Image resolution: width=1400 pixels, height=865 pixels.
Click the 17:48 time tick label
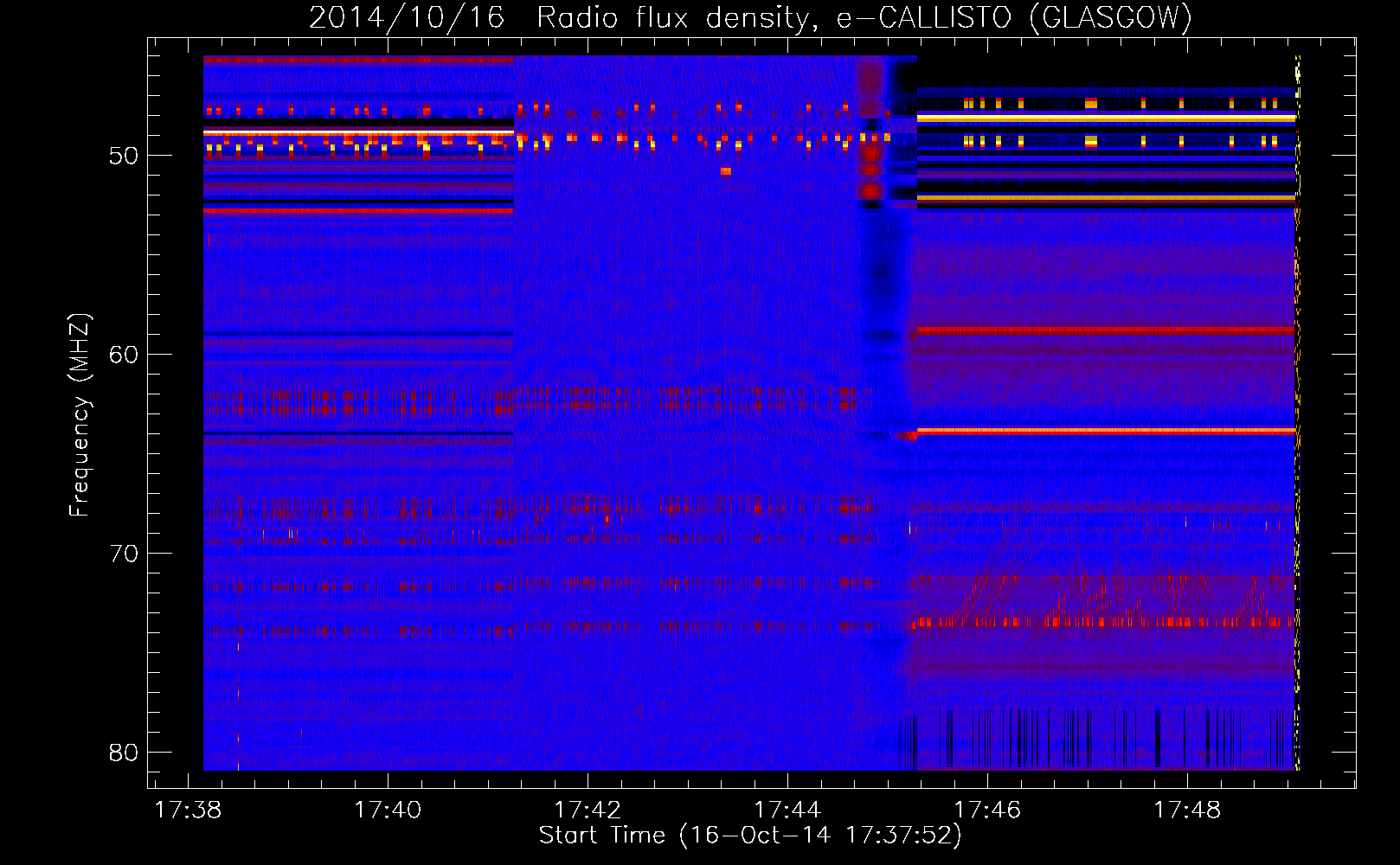click(x=1187, y=810)
